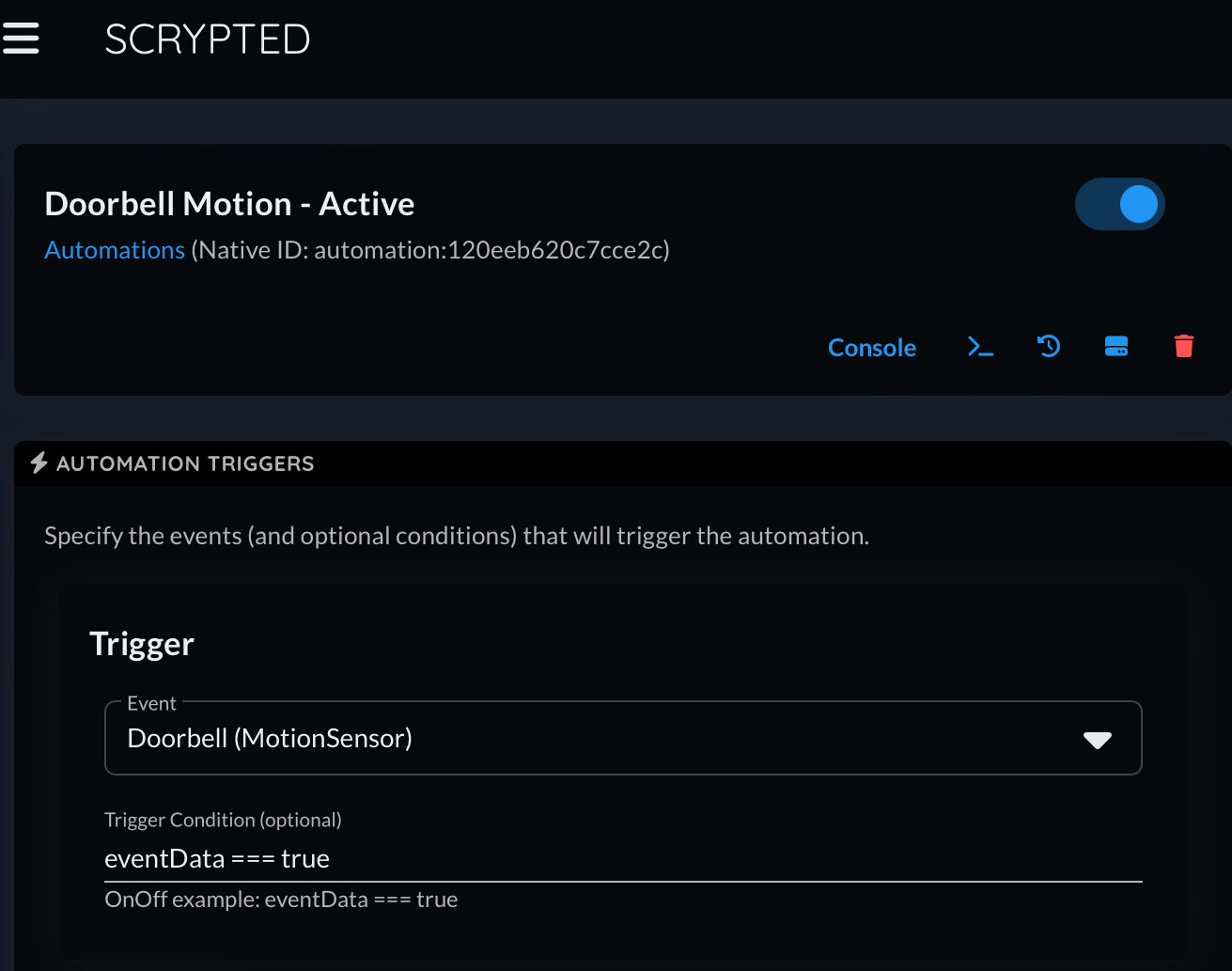
Task: Select the eventData === true condition text
Action: [217, 857]
